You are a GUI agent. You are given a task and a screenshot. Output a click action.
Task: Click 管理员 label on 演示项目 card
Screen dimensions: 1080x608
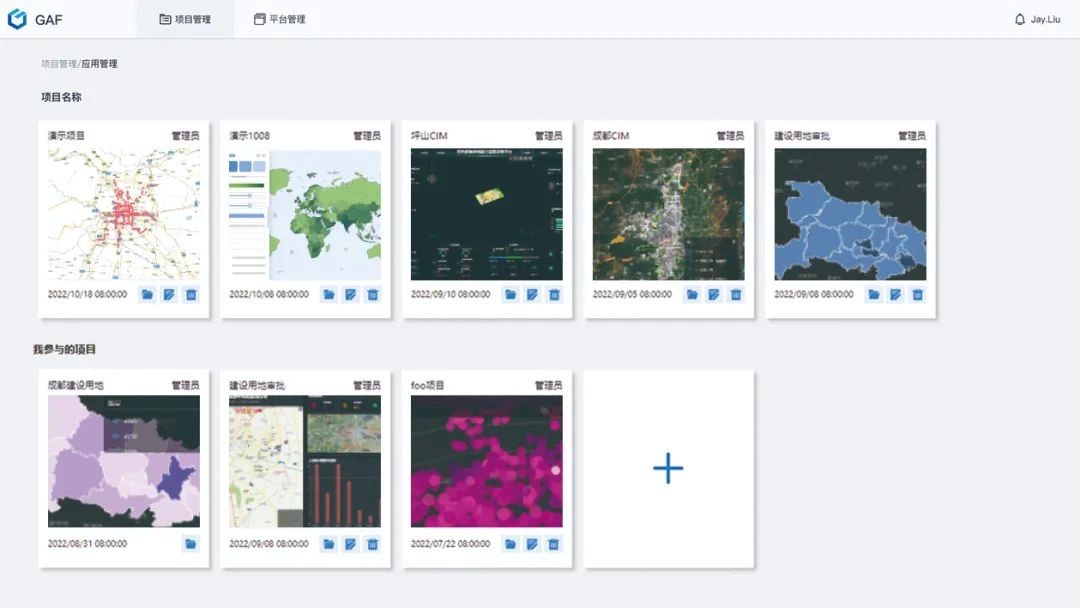(185, 136)
